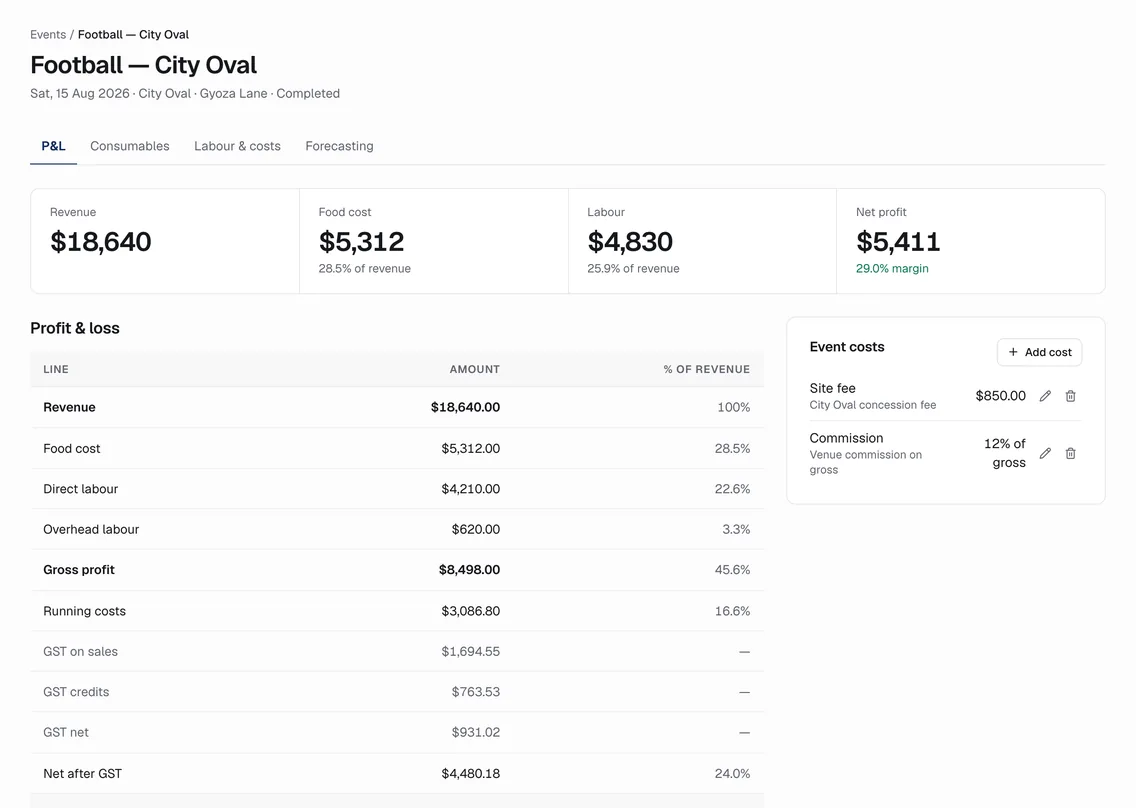
Task: Select the Overhead labour row label
Action: point(91,530)
